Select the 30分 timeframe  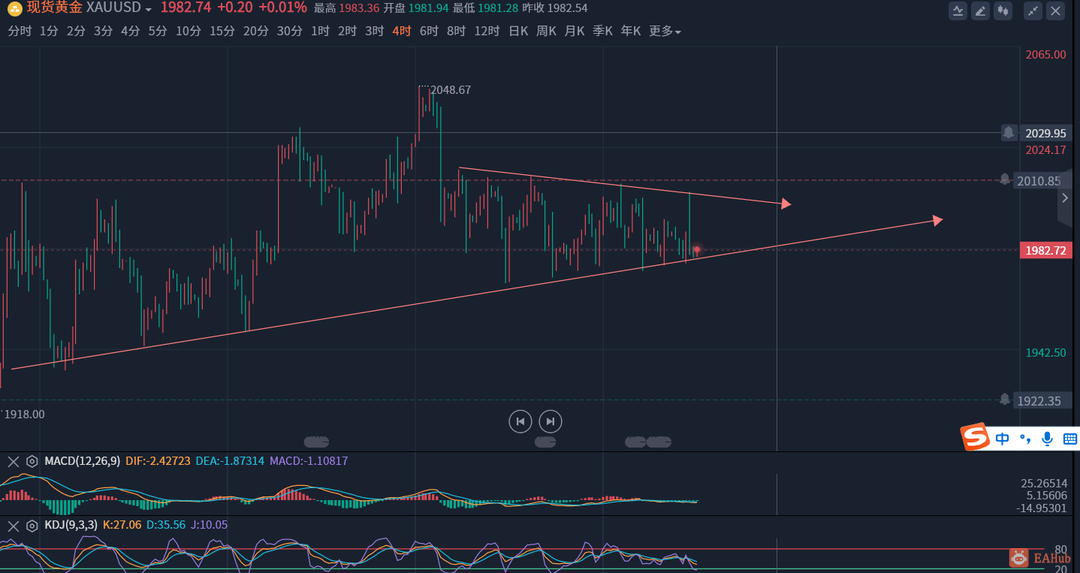click(x=290, y=31)
